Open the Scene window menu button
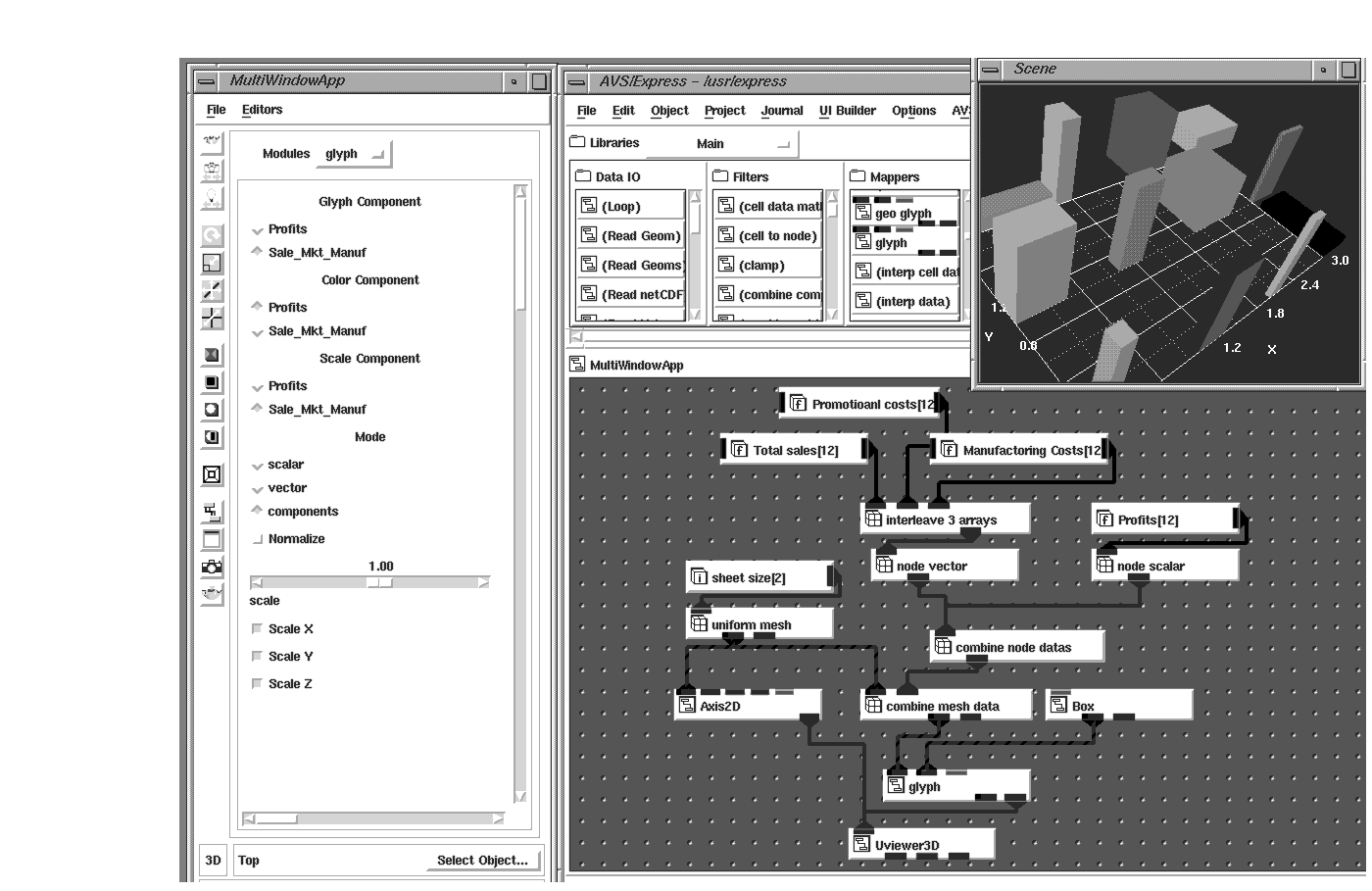Viewport: 1372px width, 891px height. pyautogui.click(x=991, y=70)
